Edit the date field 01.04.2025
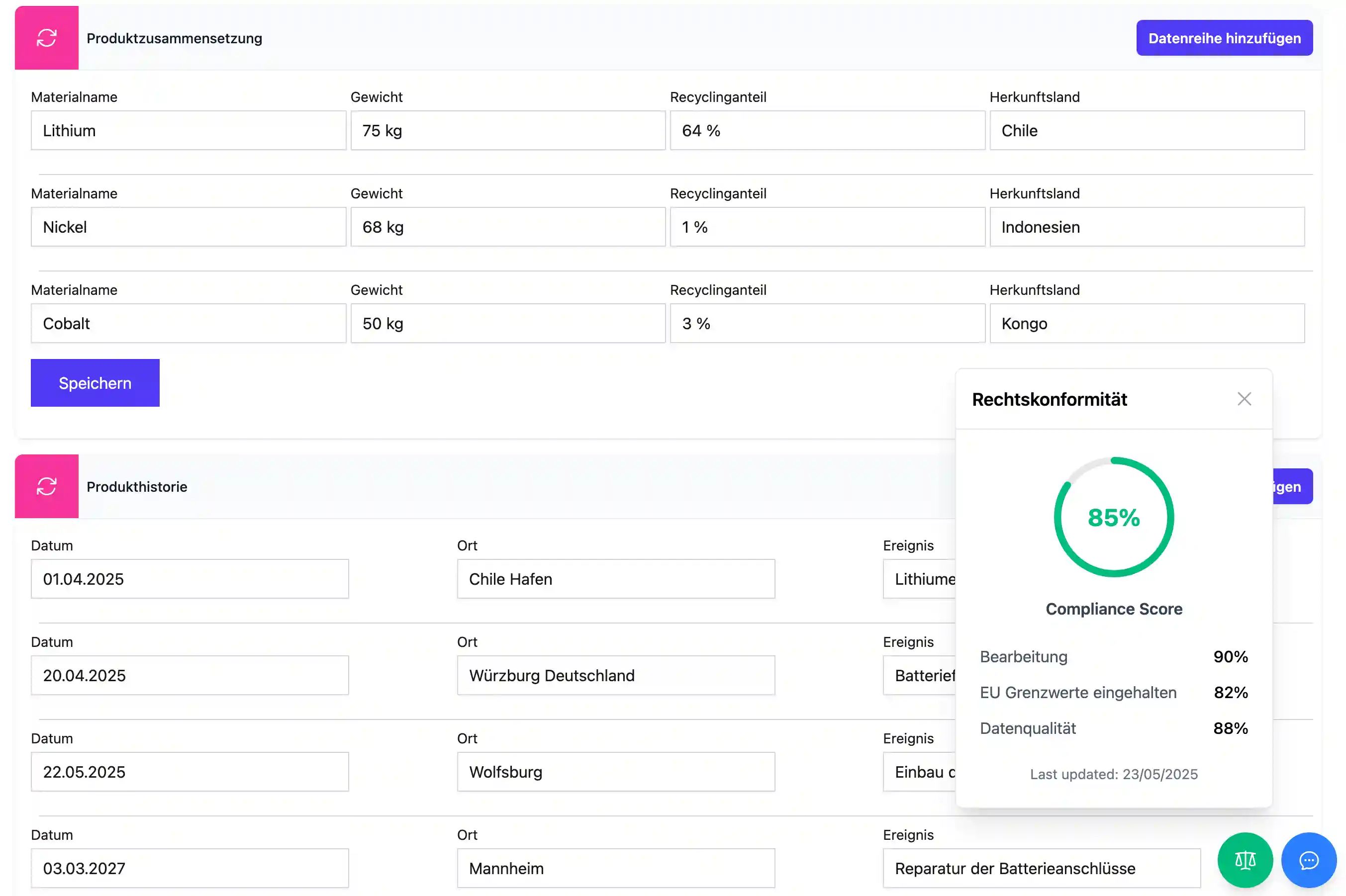This screenshot has width=1346, height=896. click(189, 579)
